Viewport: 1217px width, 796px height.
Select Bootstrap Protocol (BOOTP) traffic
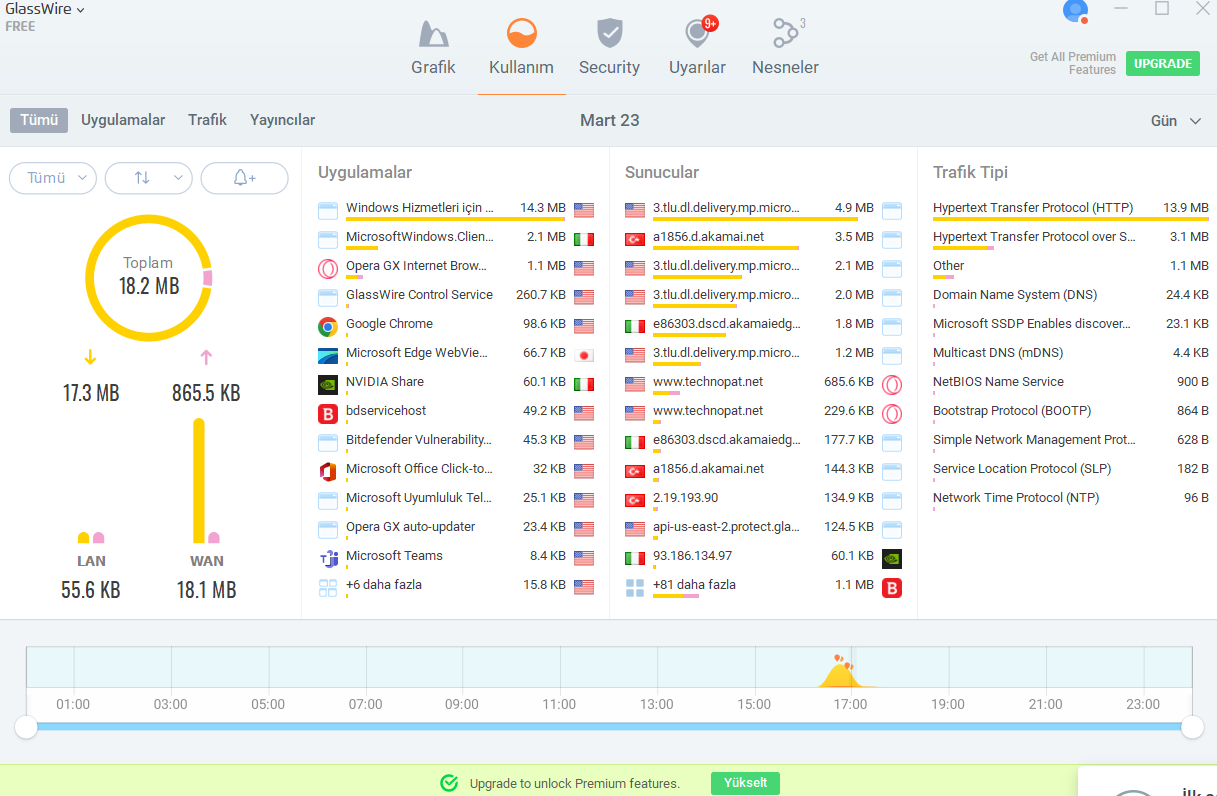point(1071,412)
